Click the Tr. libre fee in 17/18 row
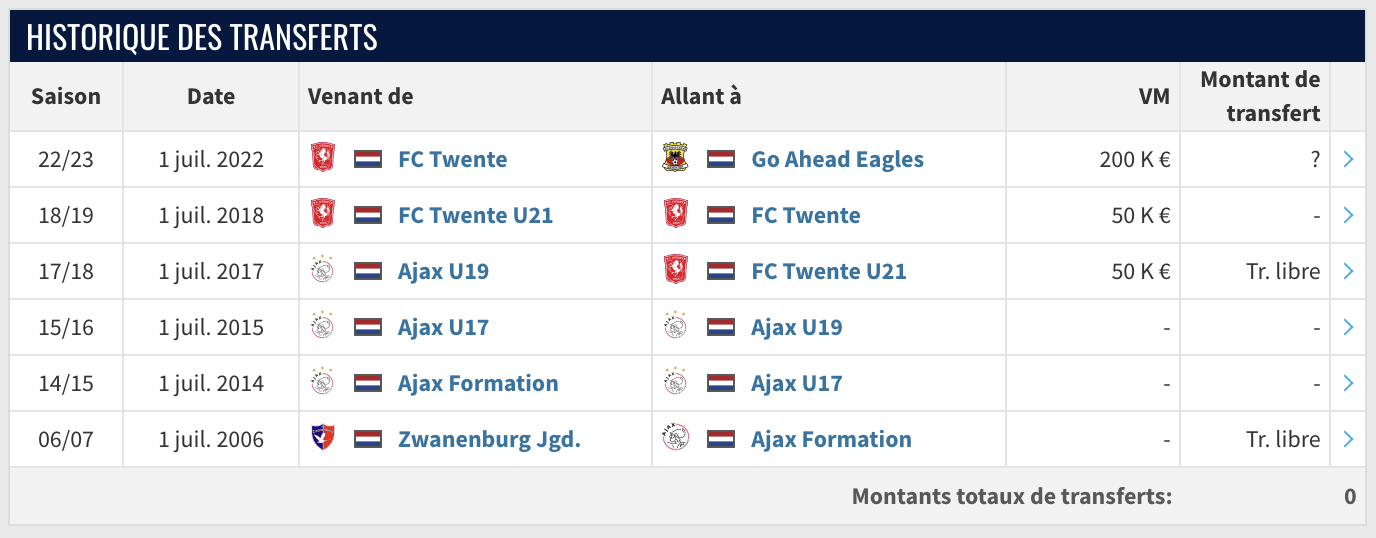This screenshot has height=538, width=1376. 1283,271
